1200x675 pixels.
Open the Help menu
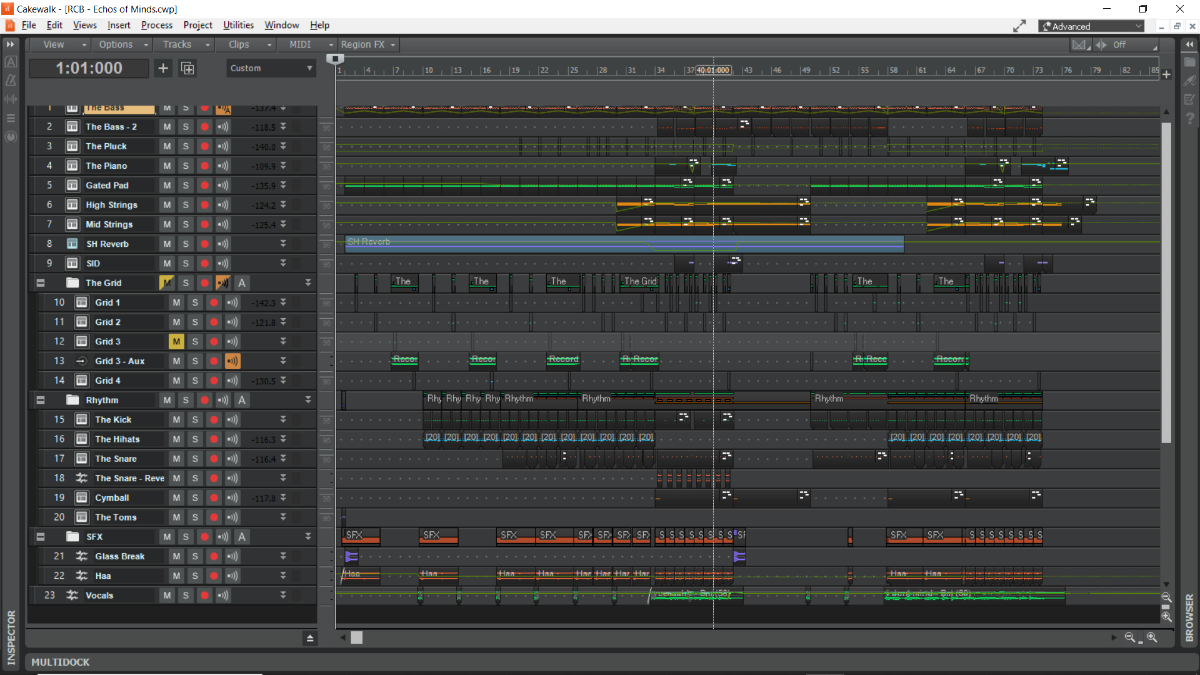(320, 25)
